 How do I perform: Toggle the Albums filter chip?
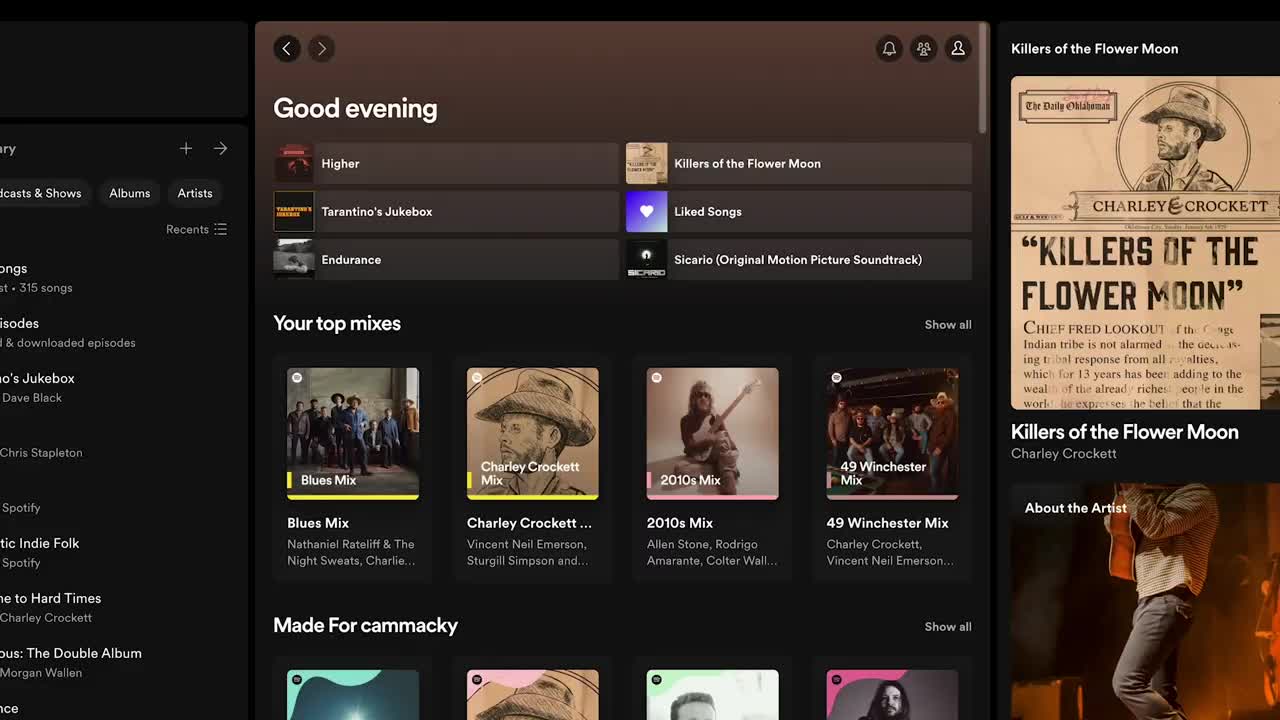[129, 193]
